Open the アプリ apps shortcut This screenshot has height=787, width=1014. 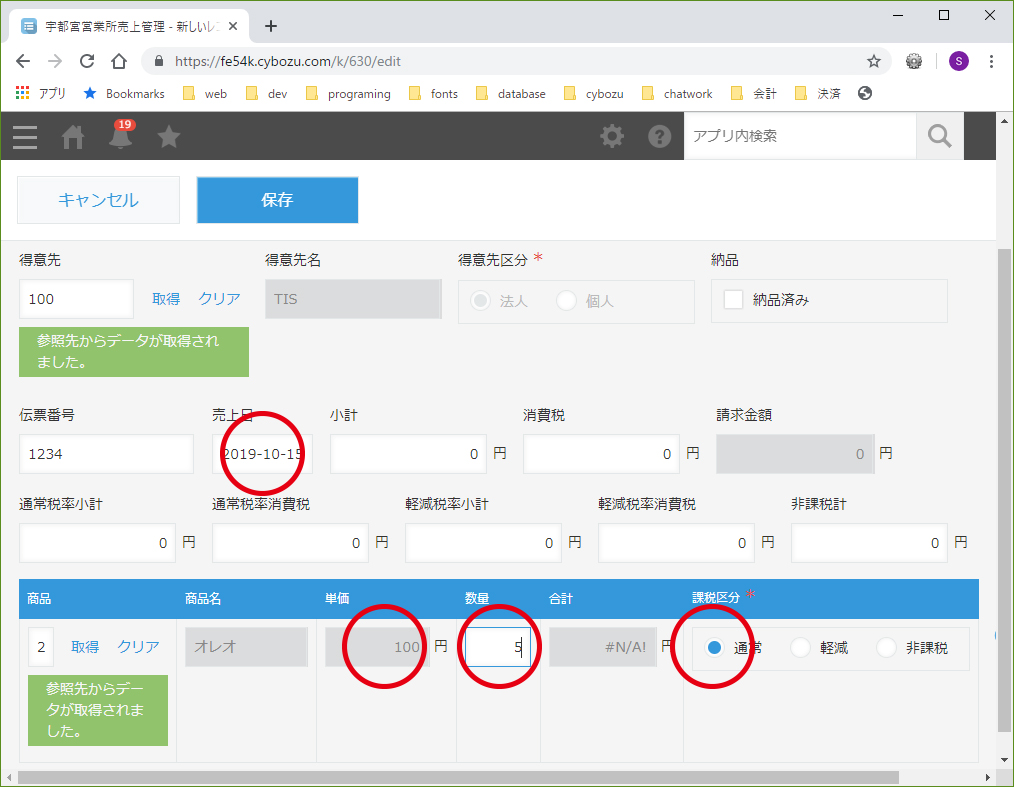40,94
